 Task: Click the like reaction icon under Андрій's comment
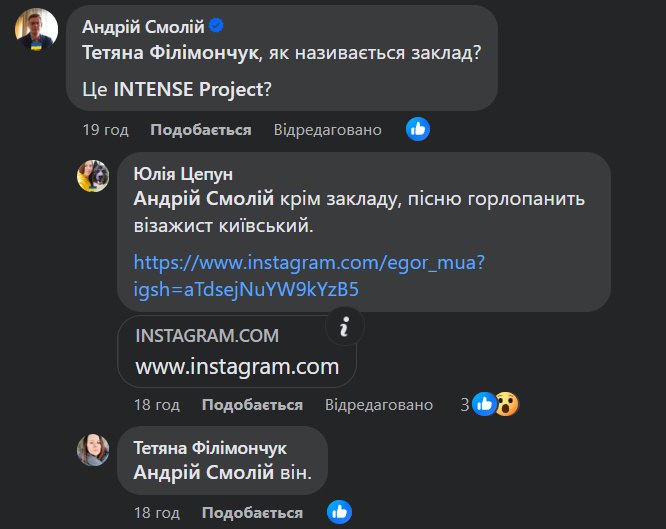418,129
